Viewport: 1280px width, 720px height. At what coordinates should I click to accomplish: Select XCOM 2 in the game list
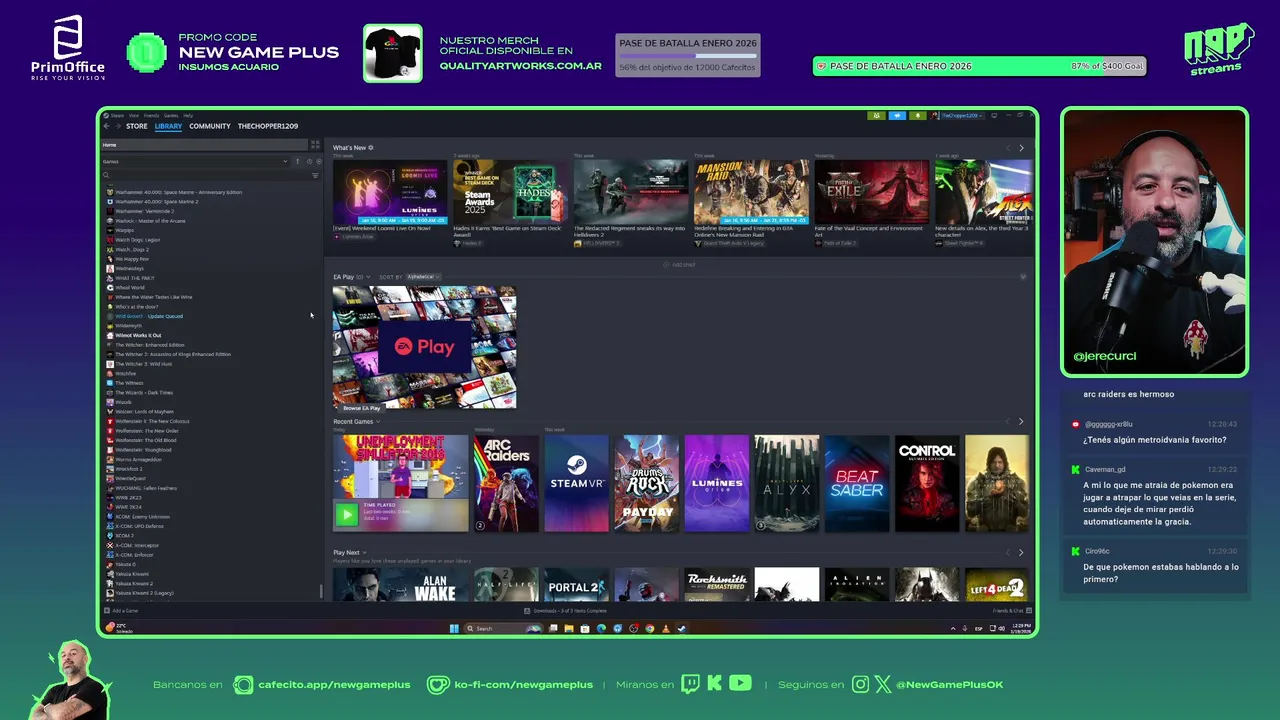(124, 536)
